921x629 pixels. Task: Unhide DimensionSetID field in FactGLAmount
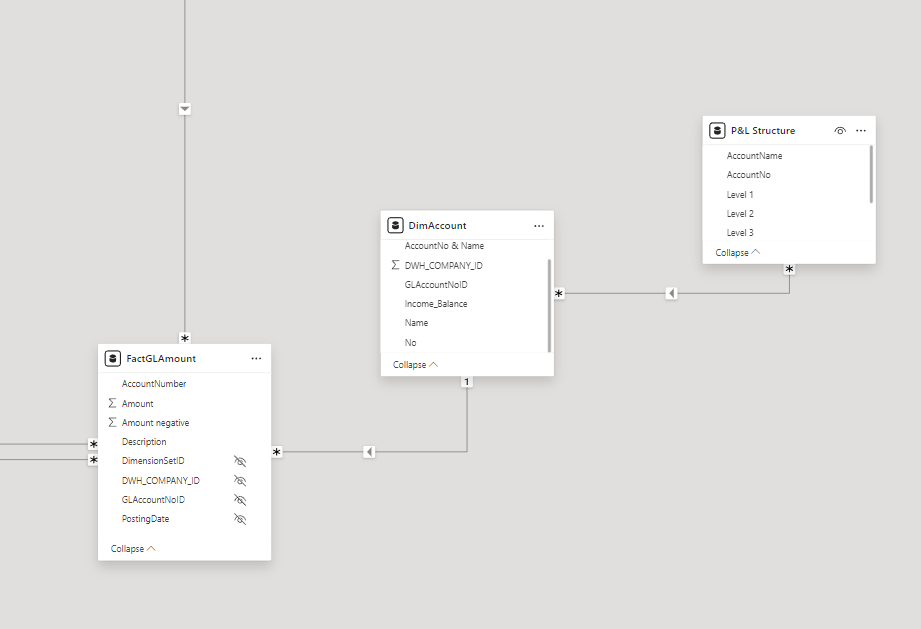click(x=240, y=461)
